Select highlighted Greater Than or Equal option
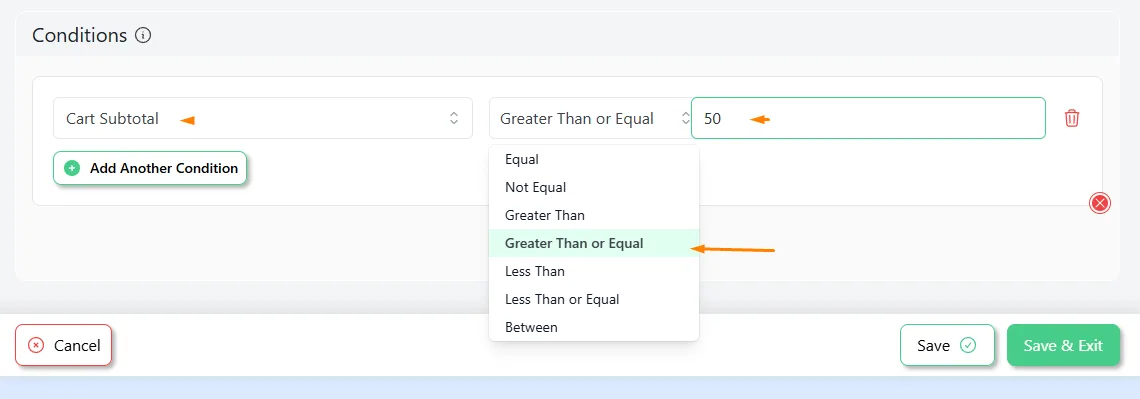1140x399 pixels. click(594, 243)
